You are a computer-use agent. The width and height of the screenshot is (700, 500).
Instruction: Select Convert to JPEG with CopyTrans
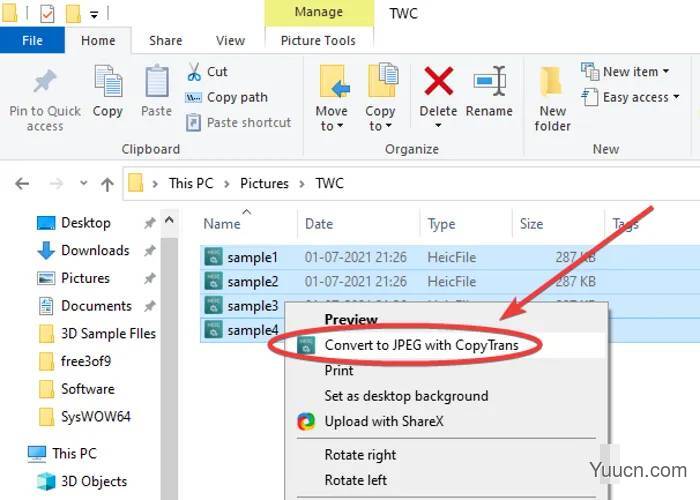pyautogui.click(x=446, y=345)
